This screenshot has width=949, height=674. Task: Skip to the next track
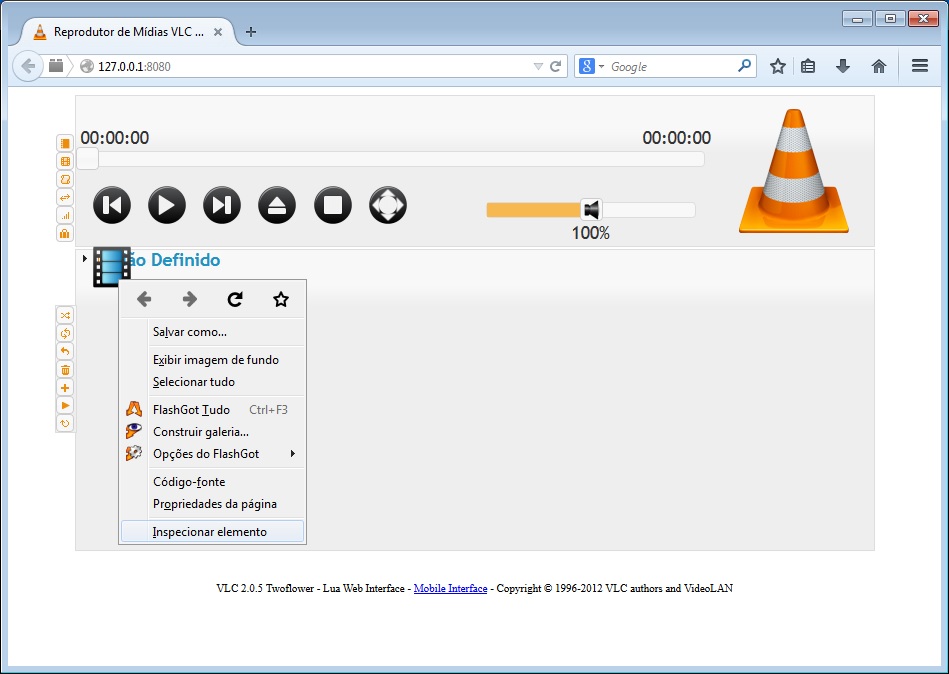point(222,205)
